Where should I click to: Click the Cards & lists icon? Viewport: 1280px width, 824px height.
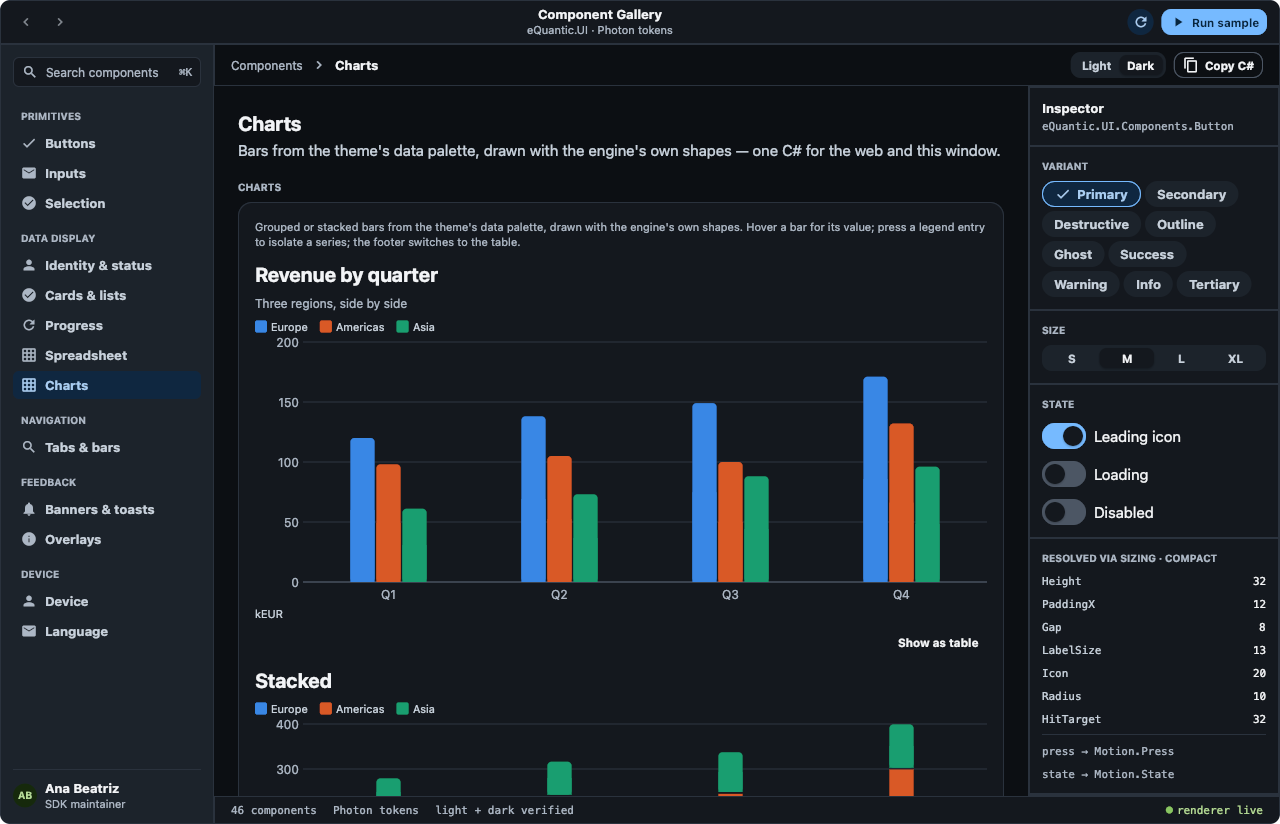point(29,295)
